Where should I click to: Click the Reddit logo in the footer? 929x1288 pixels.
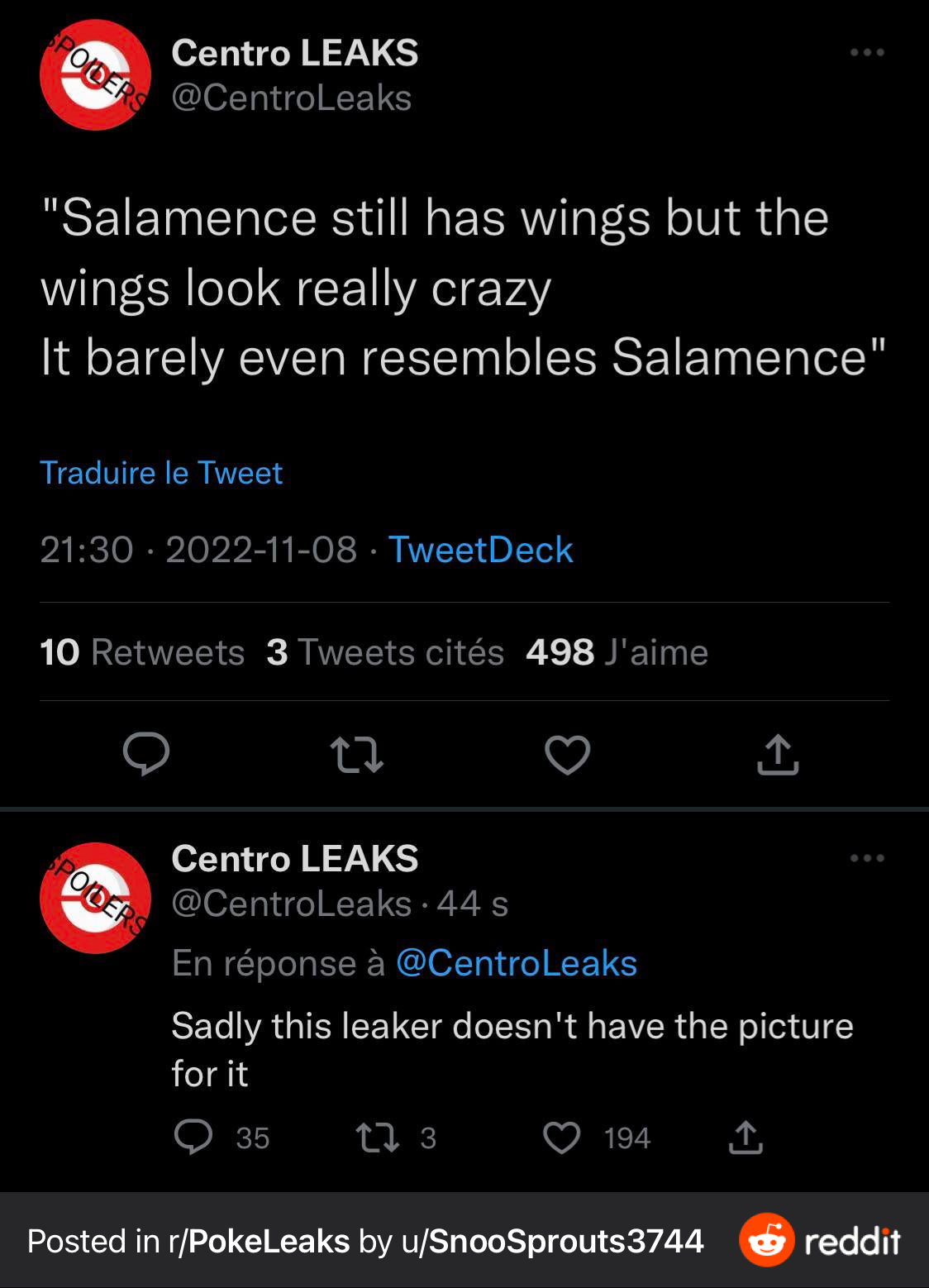coord(820,1240)
